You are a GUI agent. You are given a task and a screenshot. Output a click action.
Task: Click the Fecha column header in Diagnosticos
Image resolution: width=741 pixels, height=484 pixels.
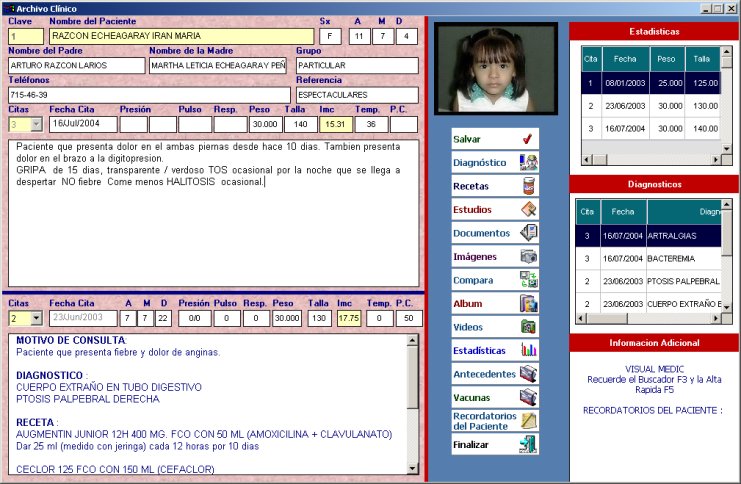pyautogui.click(x=623, y=212)
